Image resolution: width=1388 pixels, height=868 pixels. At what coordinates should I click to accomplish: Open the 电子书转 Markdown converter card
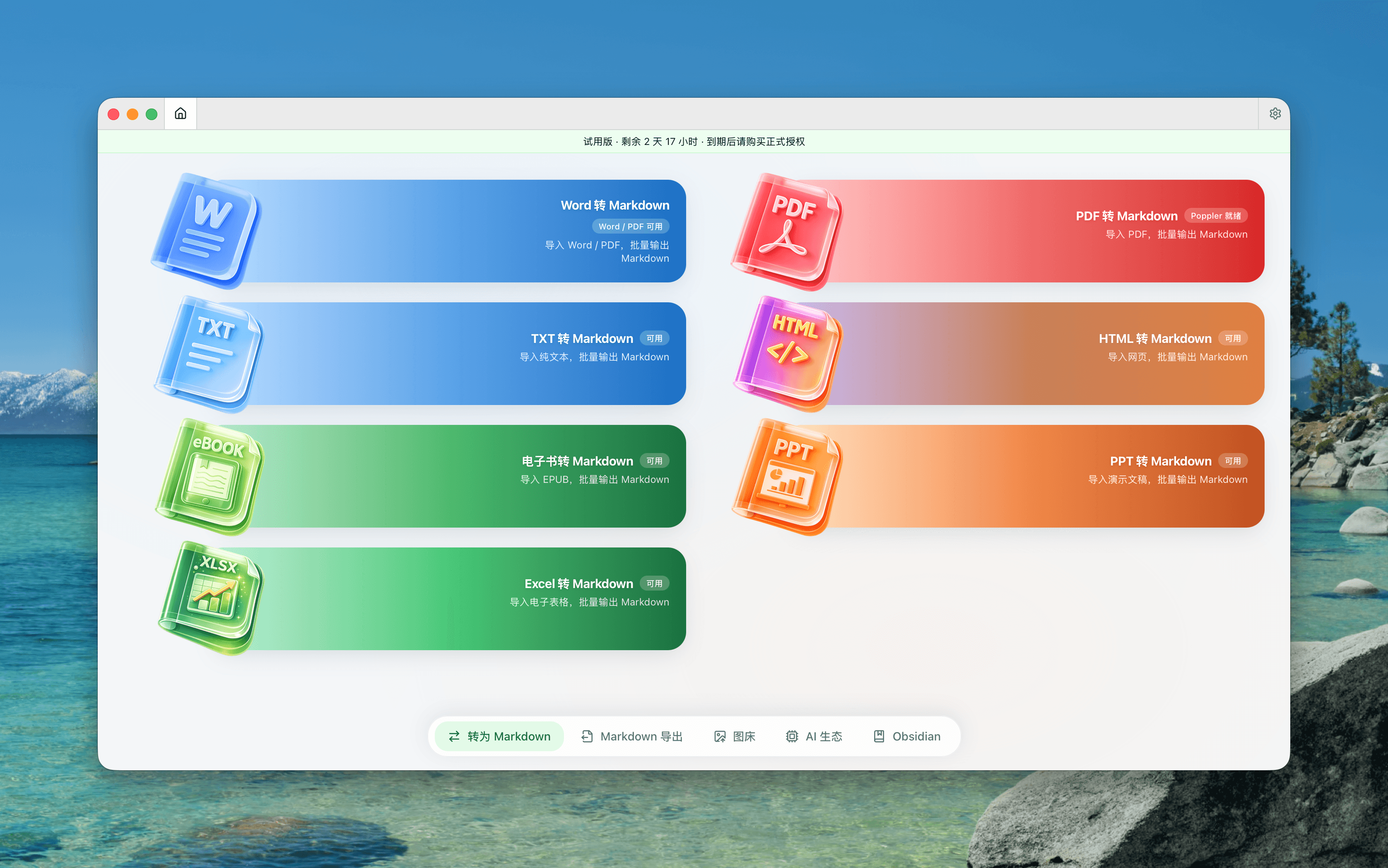coord(448,476)
